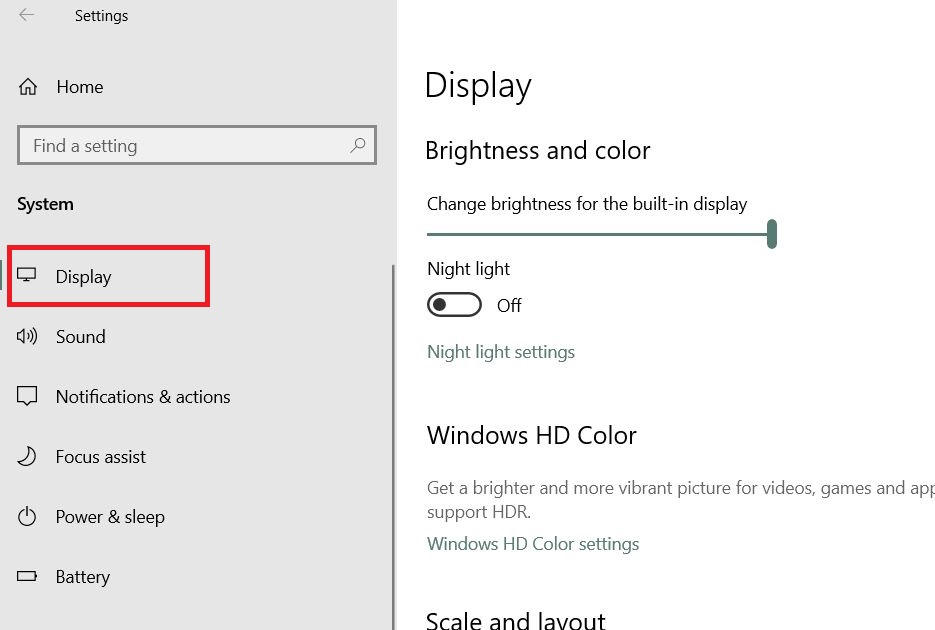The height and width of the screenshot is (630, 935).
Task: Click the Power & sleep icon
Action: 27,516
